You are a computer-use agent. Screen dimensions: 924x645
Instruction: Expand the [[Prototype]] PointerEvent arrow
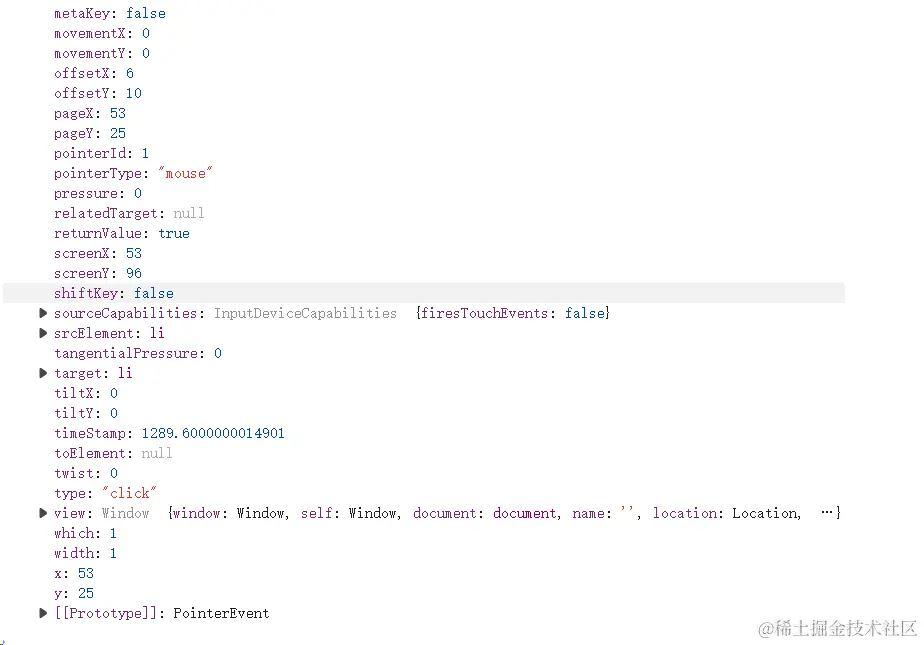[43, 613]
